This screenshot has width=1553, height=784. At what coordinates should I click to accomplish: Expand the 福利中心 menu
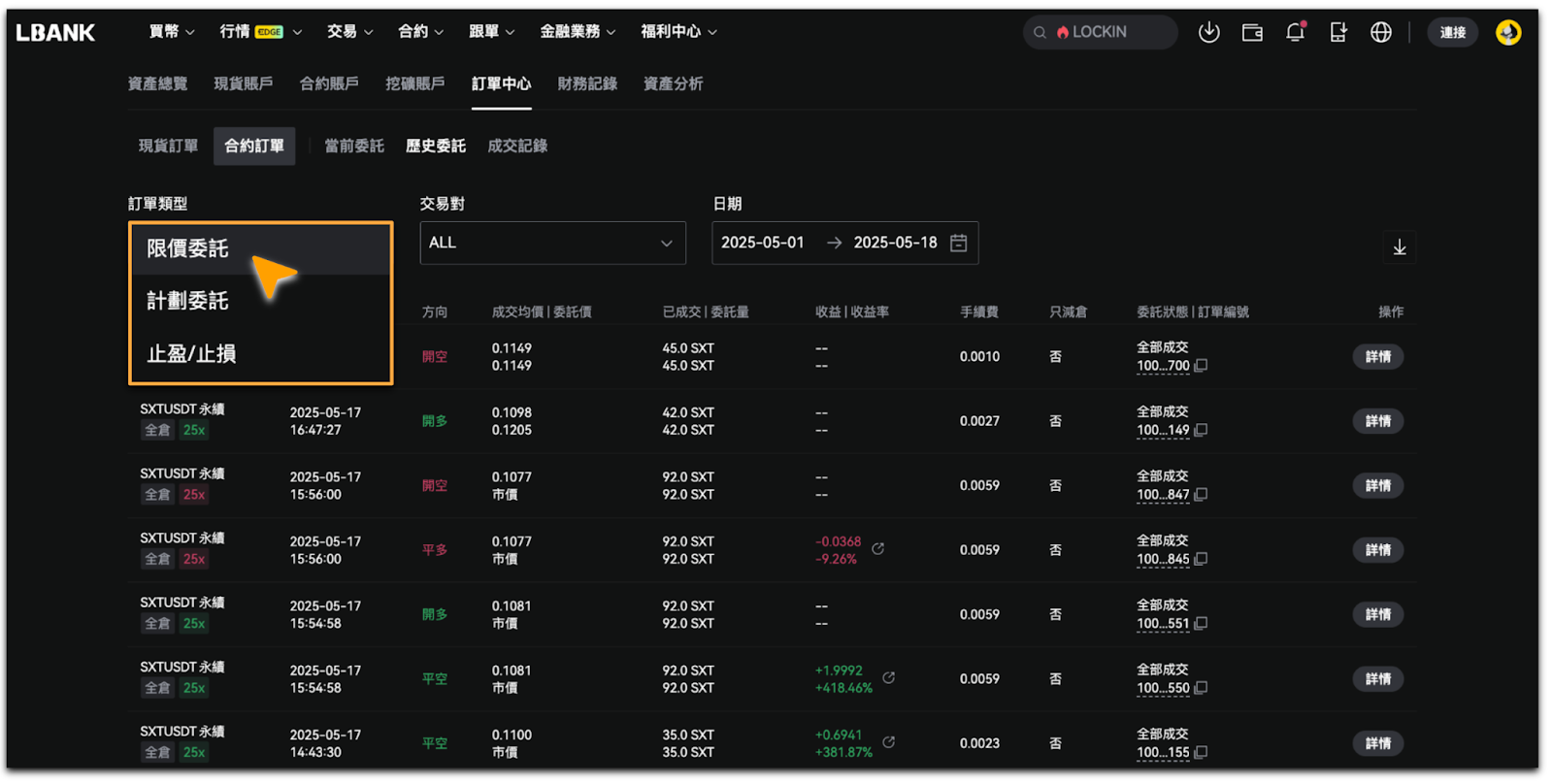(x=678, y=32)
